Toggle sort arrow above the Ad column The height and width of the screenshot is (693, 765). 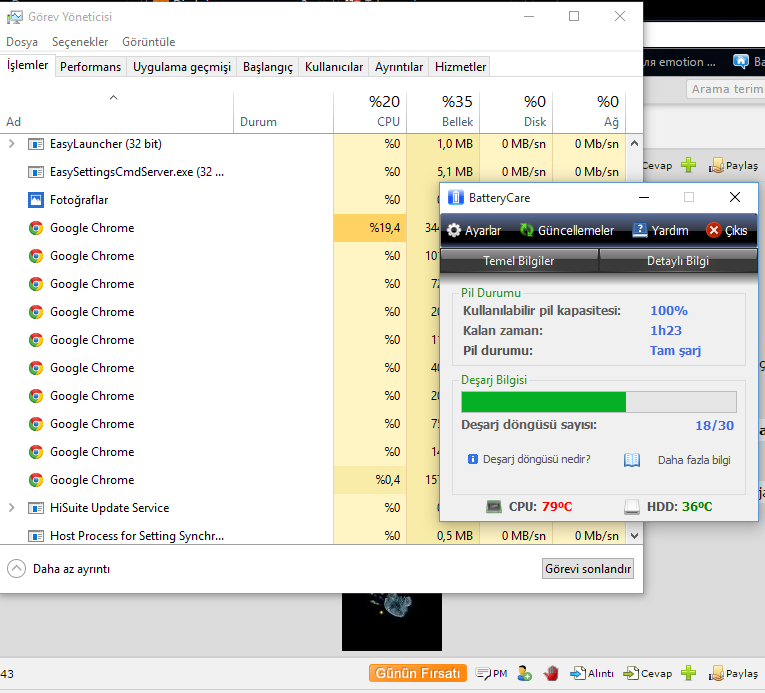113,98
